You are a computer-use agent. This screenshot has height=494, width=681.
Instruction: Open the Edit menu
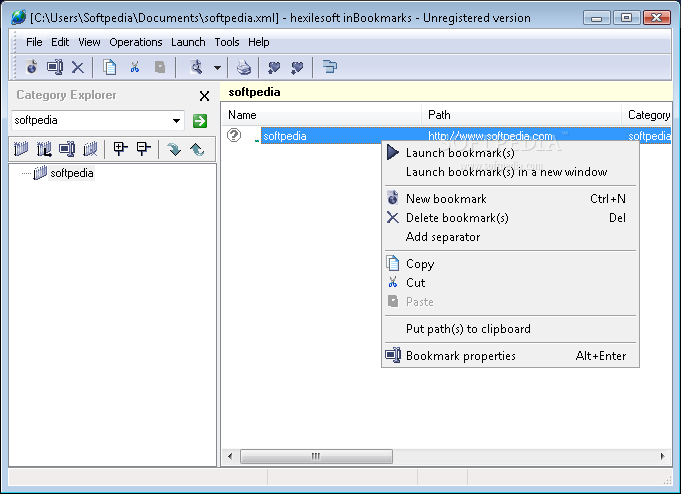click(x=60, y=42)
